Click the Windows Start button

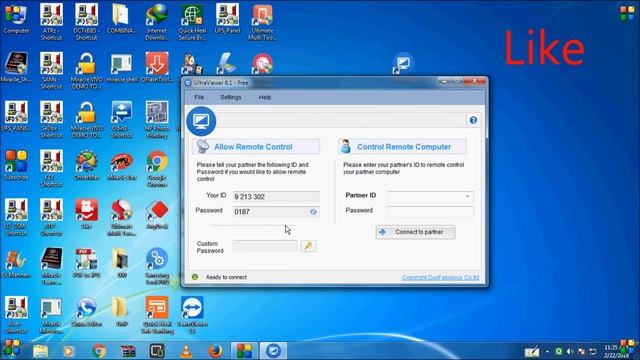point(12,350)
